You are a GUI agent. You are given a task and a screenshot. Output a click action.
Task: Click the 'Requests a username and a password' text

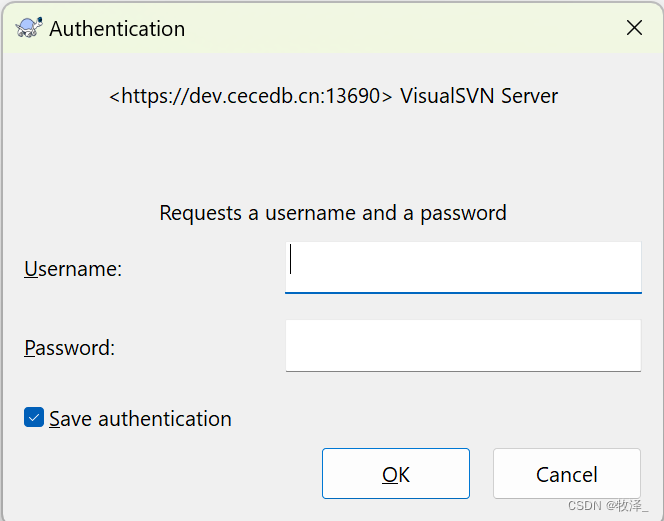pos(333,213)
